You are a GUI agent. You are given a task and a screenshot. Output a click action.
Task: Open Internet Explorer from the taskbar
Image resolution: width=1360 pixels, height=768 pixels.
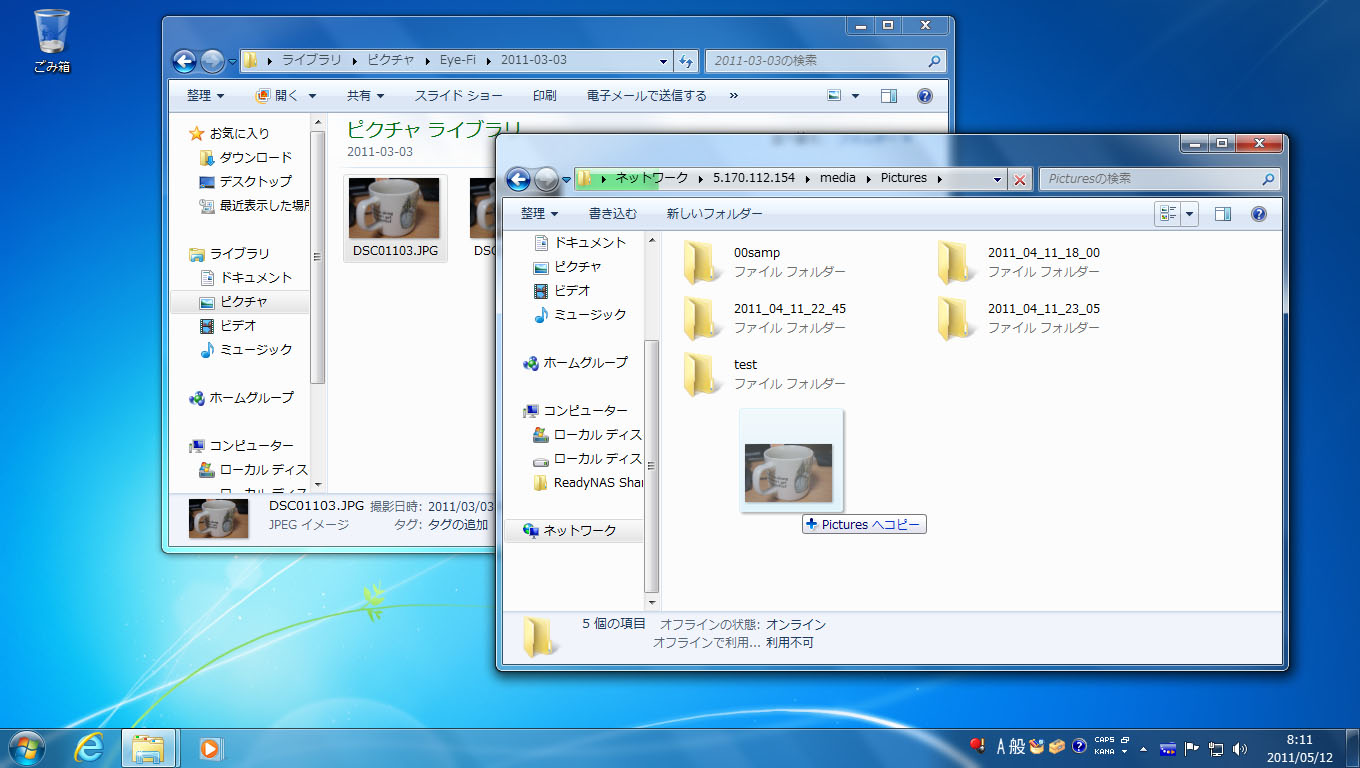89,747
